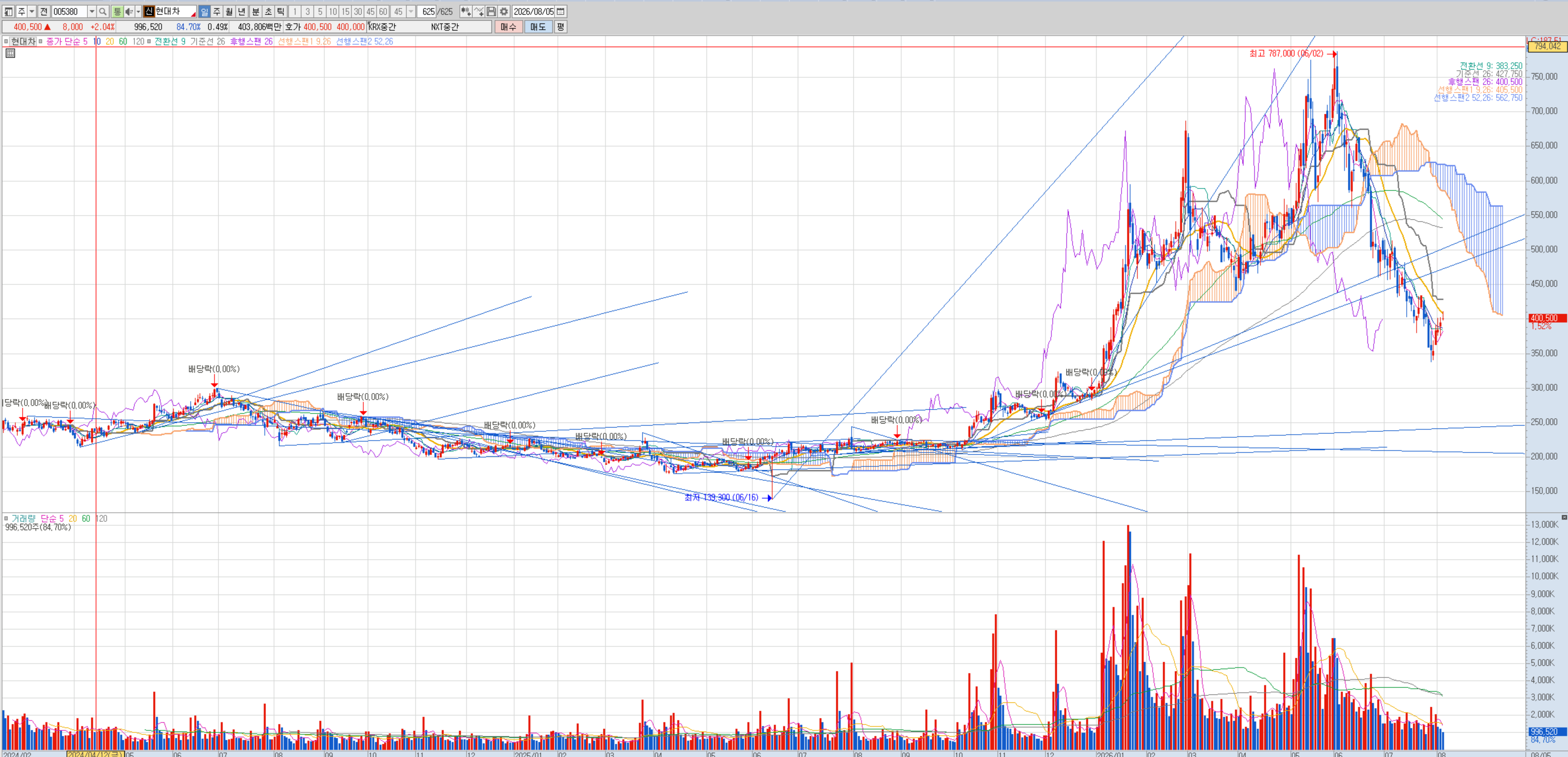
Task: Click the stock code field 005380
Action: (69, 11)
